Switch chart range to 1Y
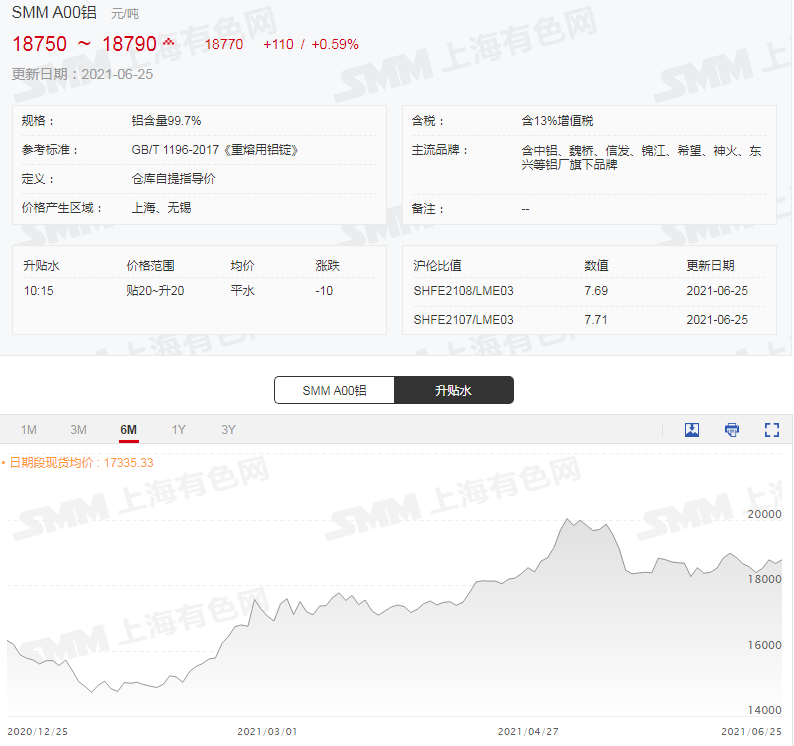The image size is (794, 746). (x=178, y=430)
